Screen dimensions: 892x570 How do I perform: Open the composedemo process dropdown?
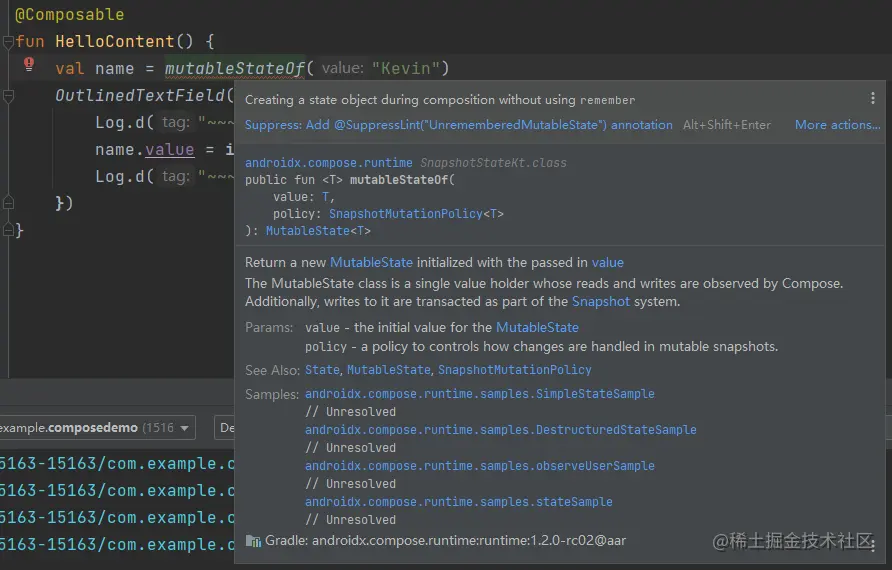click(95, 428)
